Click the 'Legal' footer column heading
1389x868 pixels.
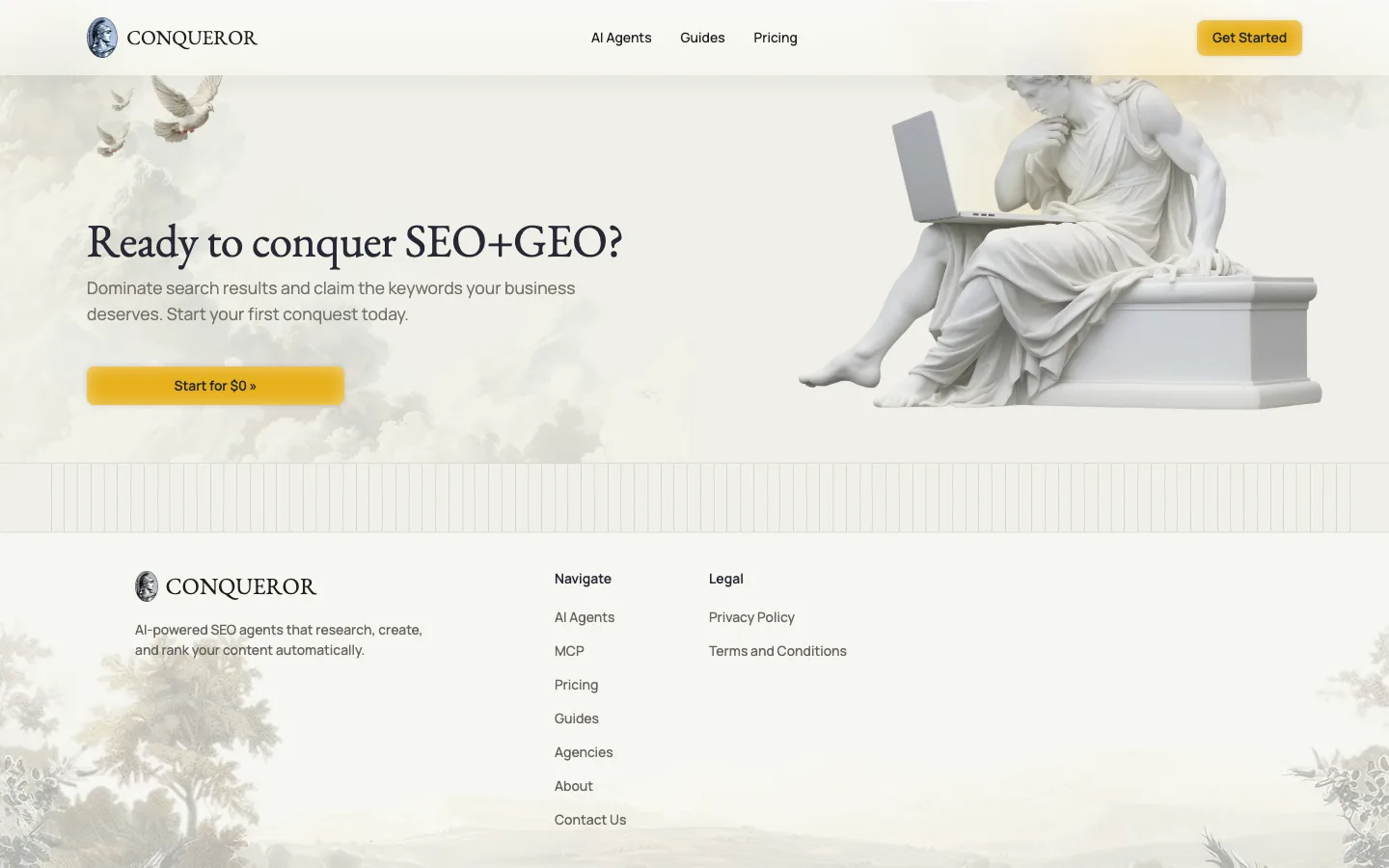726,579
